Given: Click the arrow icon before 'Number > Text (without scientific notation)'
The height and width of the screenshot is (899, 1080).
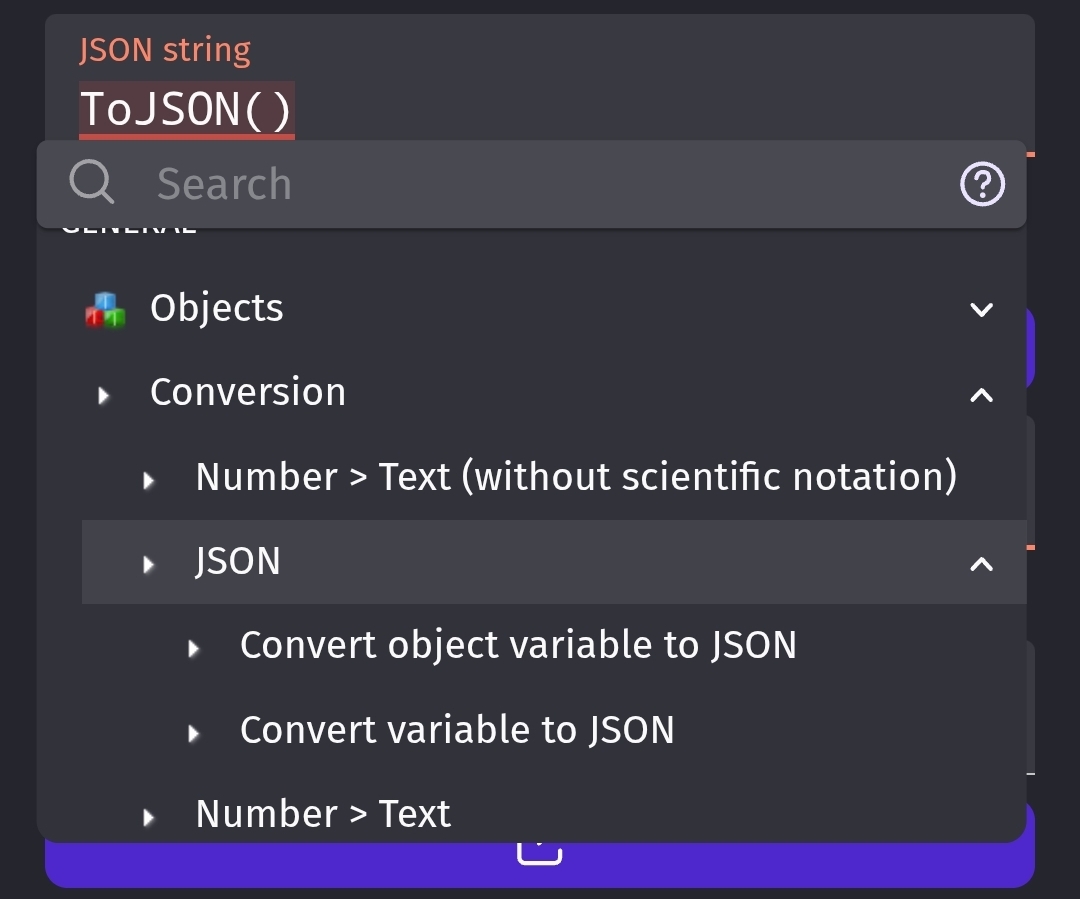Looking at the screenshot, I should [x=150, y=479].
